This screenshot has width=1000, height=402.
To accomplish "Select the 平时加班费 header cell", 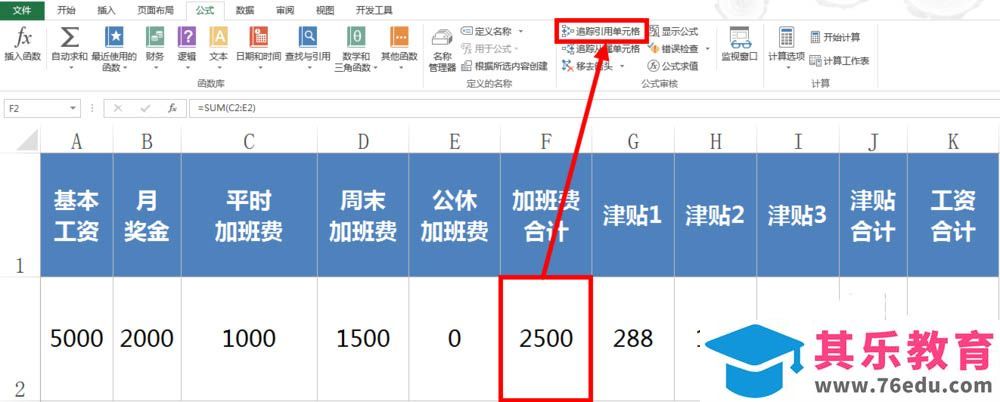I will [249, 215].
